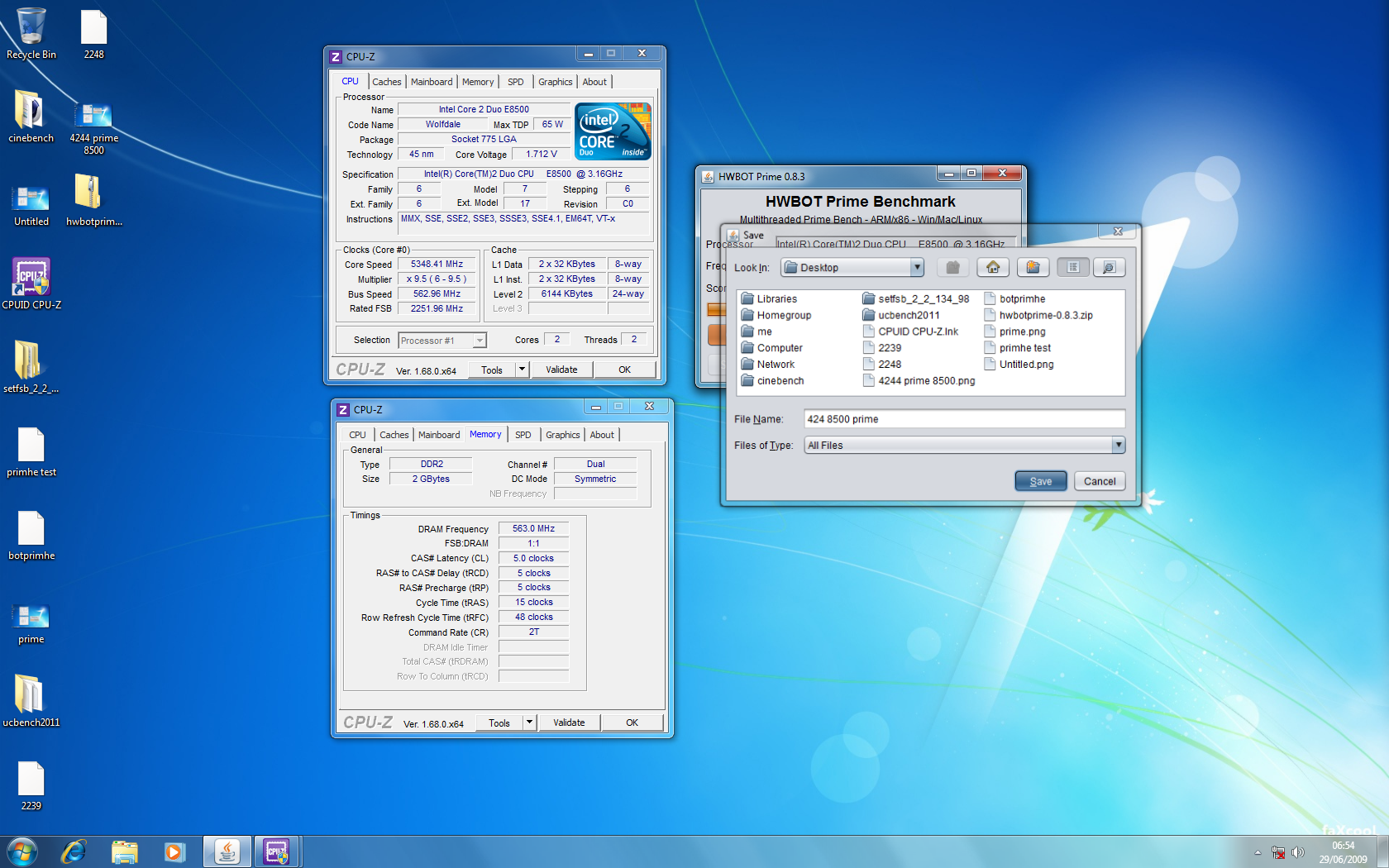Expand the Files of Type dropdown
The image size is (1389, 868).
click(x=1118, y=445)
